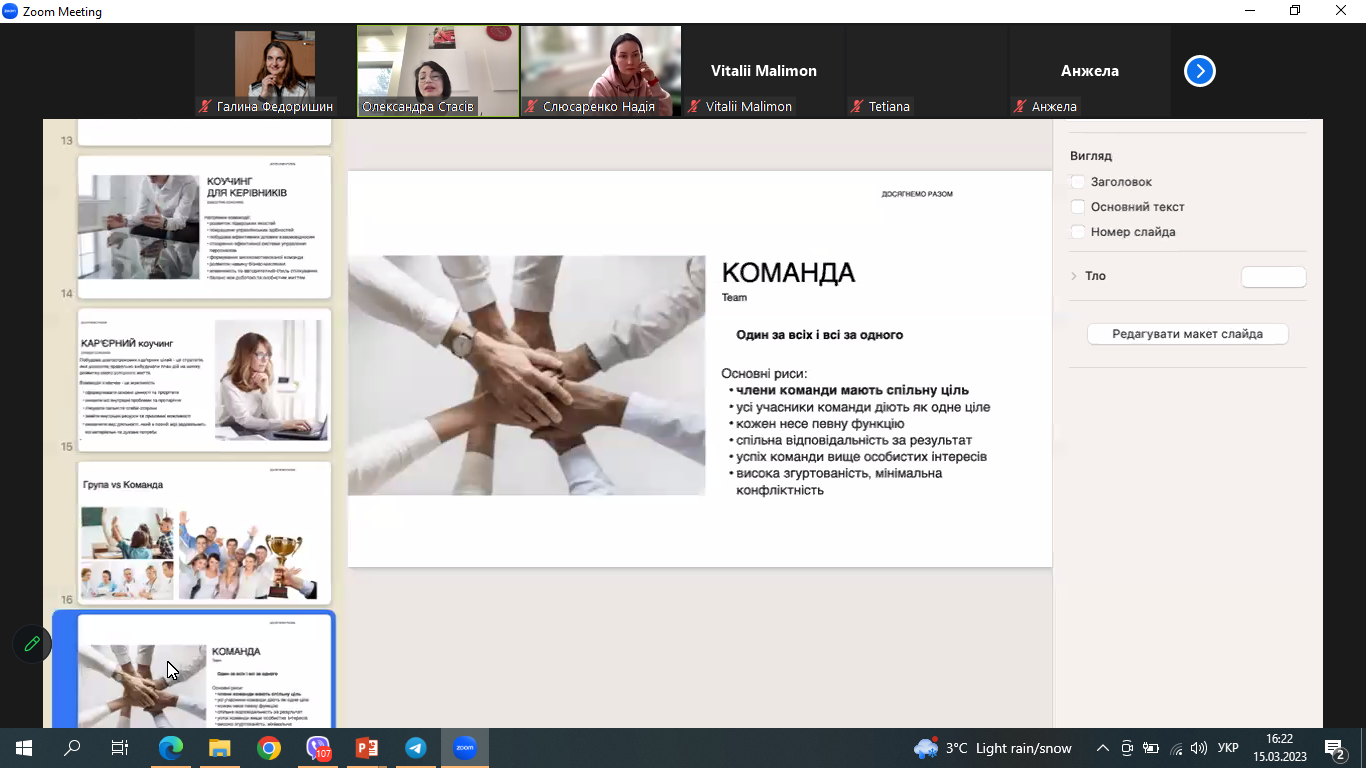Select Олександра Стасів's video tile

tap(438, 71)
